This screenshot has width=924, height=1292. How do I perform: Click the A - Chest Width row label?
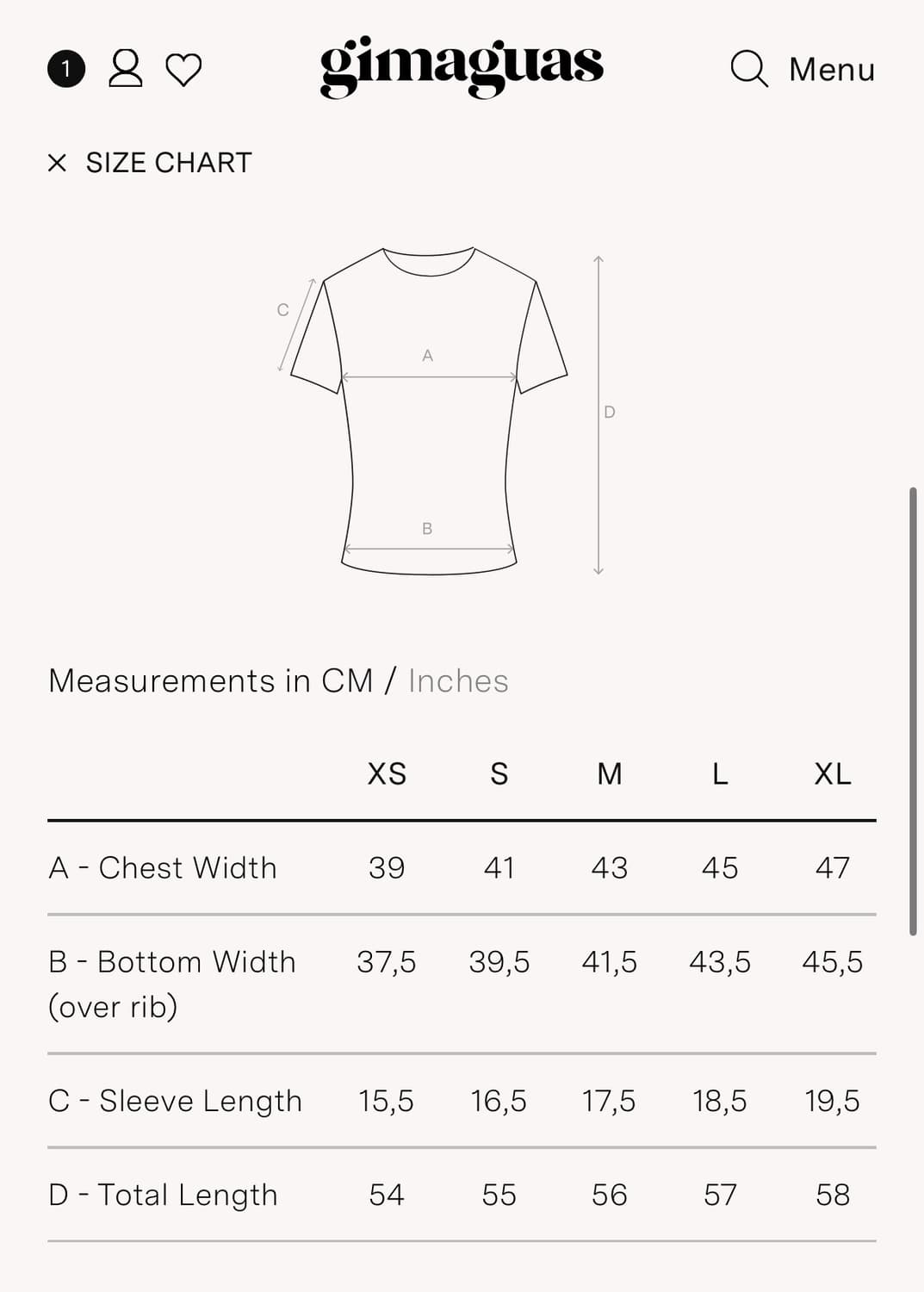click(x=163, y=868)
